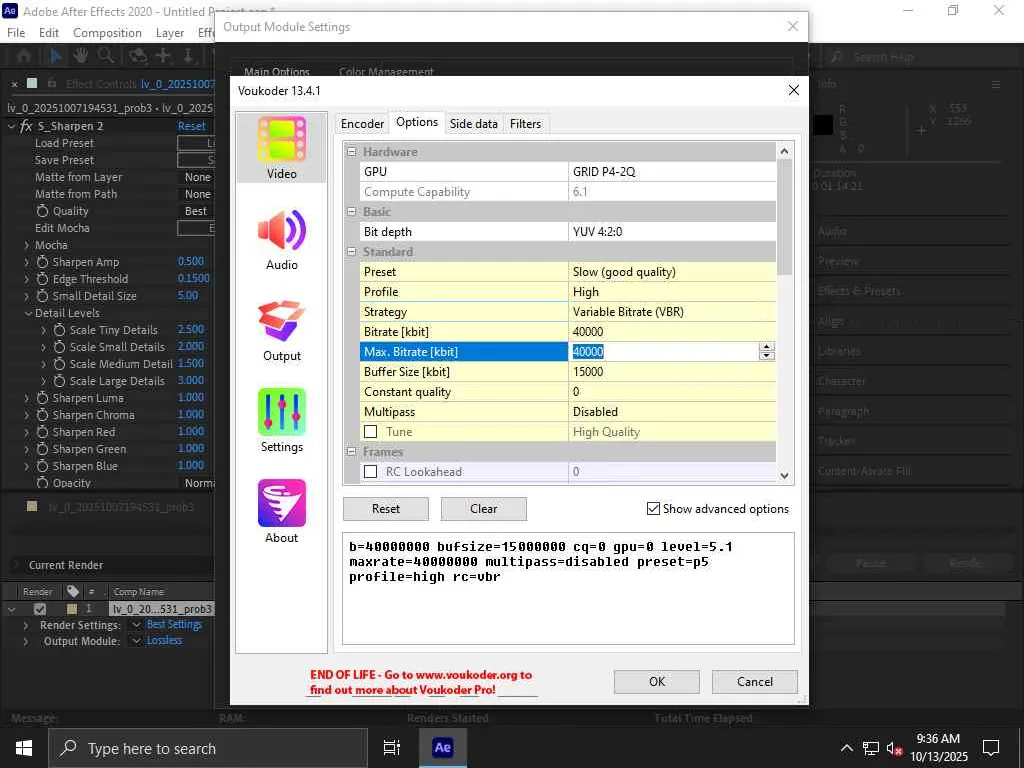The height and width of the screenshot is (768, 1024).
Task: Collapse the S_Sharpen 2 effect
Action: tap(12, 126)
